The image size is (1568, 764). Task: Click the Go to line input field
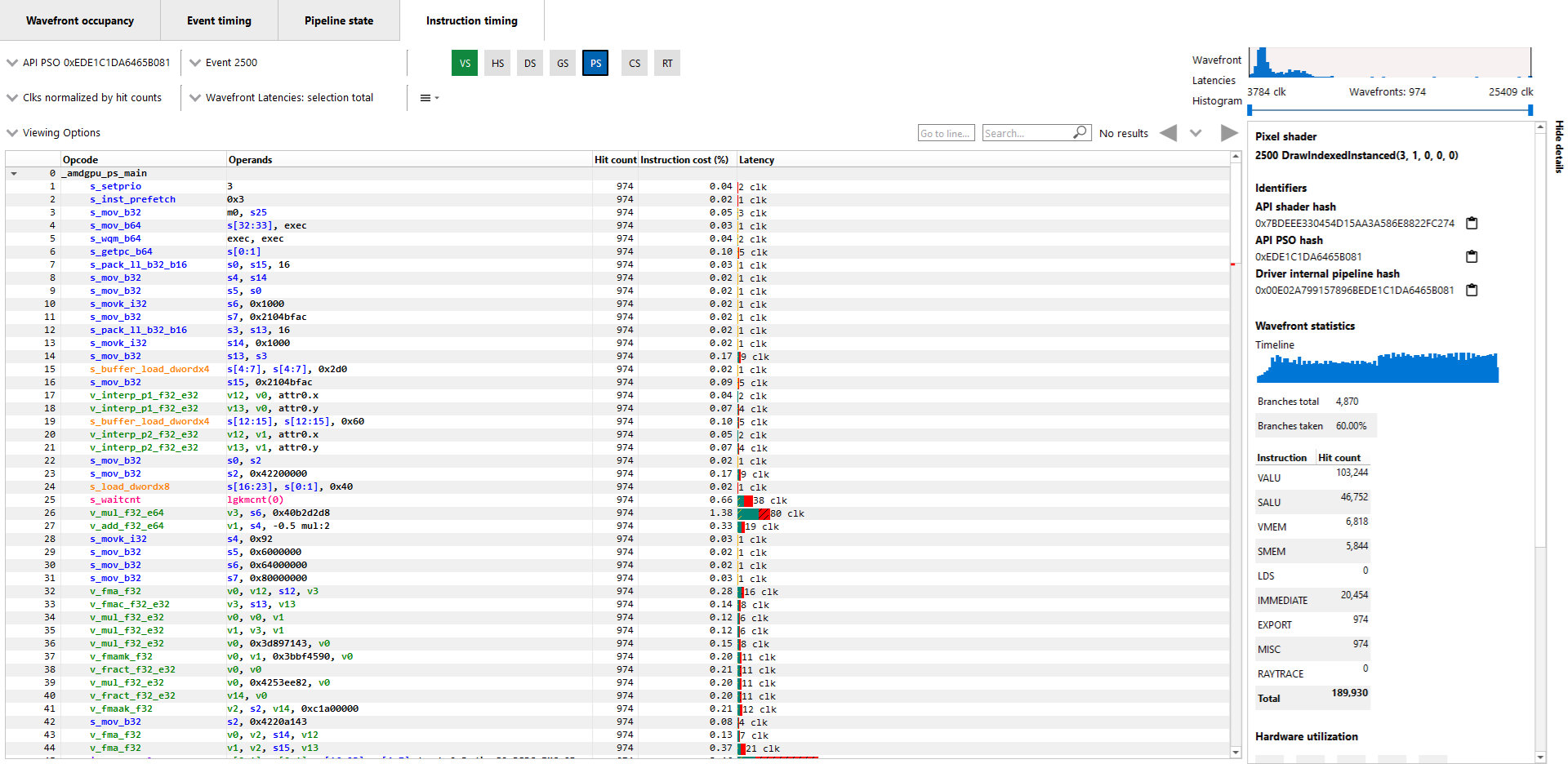tap(946, 132)
